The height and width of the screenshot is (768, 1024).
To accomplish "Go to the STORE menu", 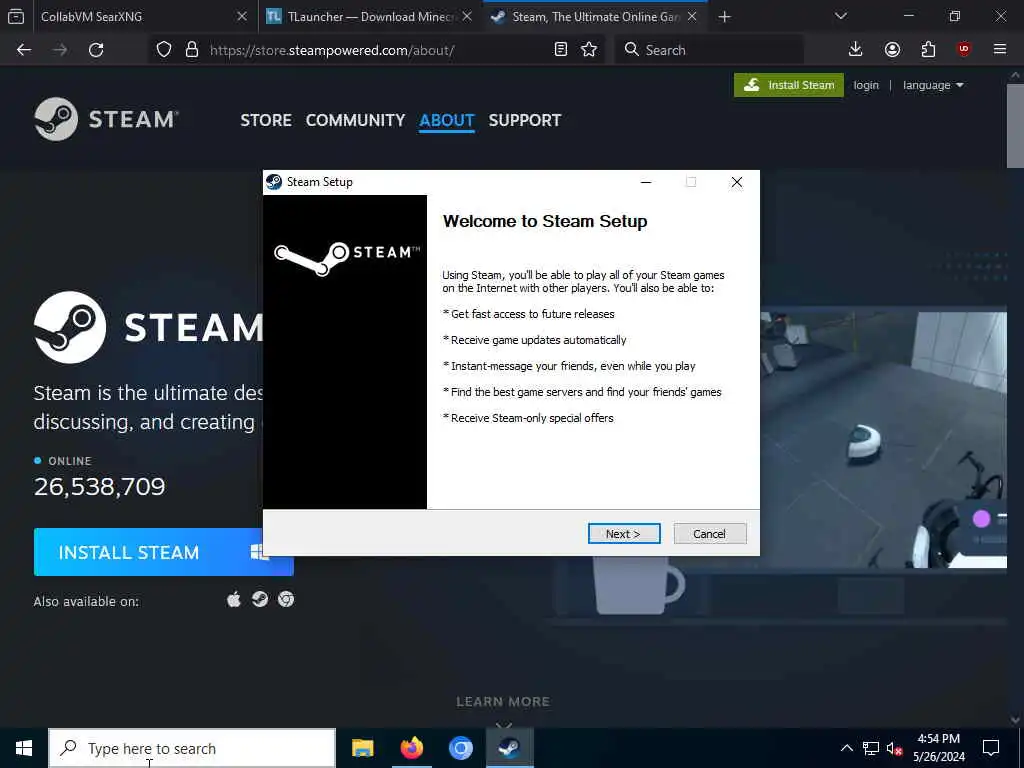I will (266, 120).
